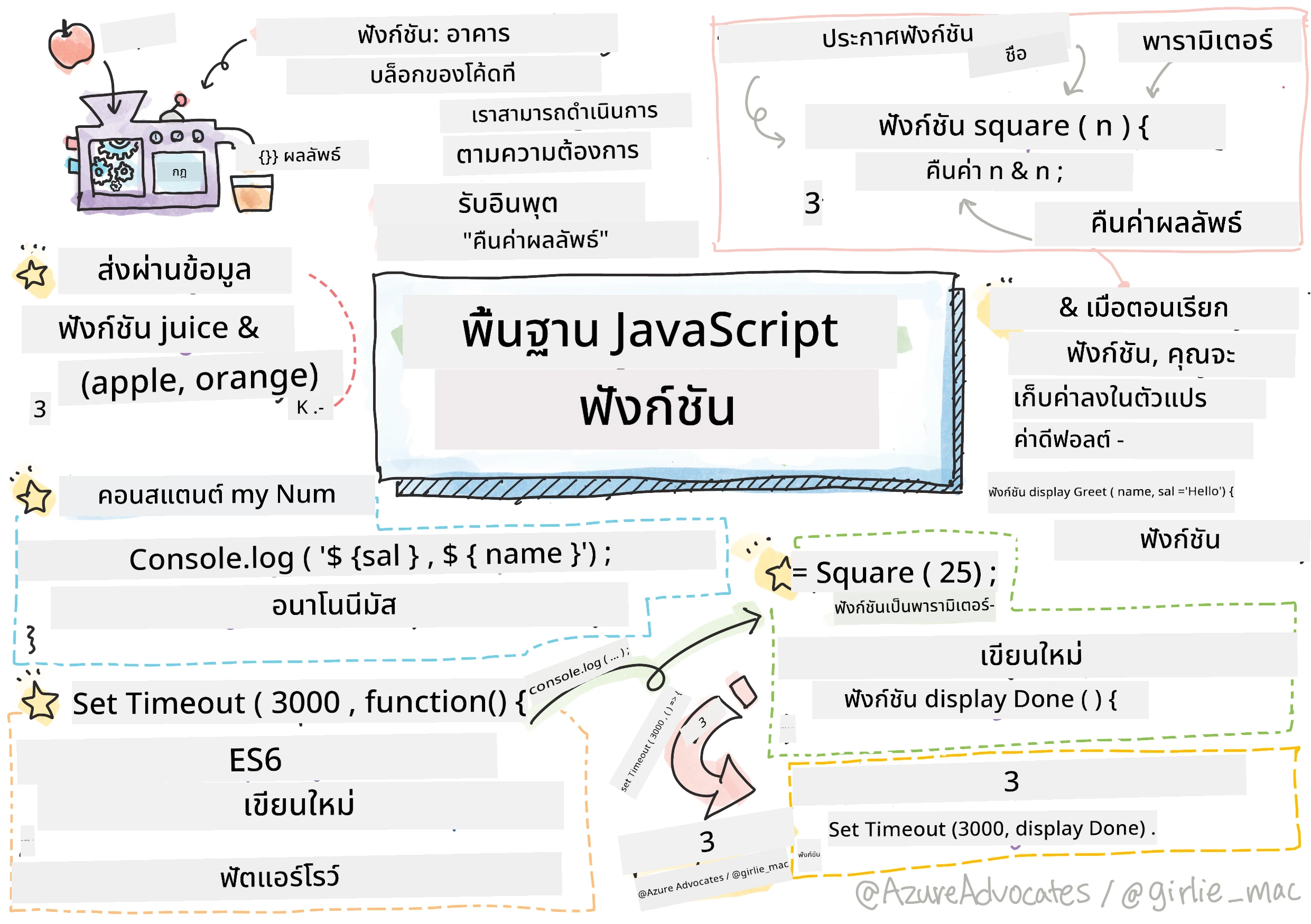This screenshot has width=1311, height=924.
Task: Click the text บล็อกของโค้ดที่
Action: click(x=443, y=74)
